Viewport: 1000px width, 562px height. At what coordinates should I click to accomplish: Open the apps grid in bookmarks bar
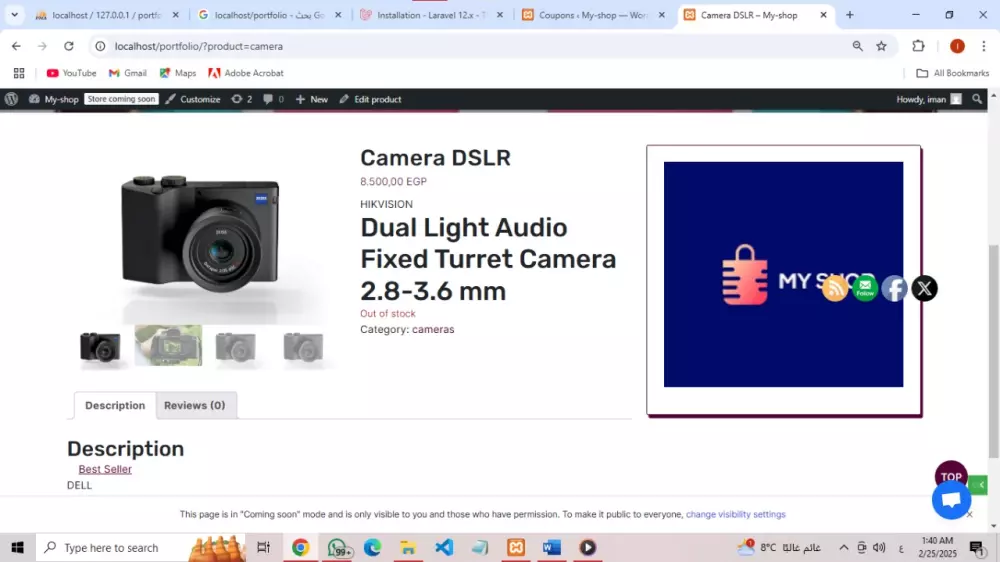tap(19, 73)
